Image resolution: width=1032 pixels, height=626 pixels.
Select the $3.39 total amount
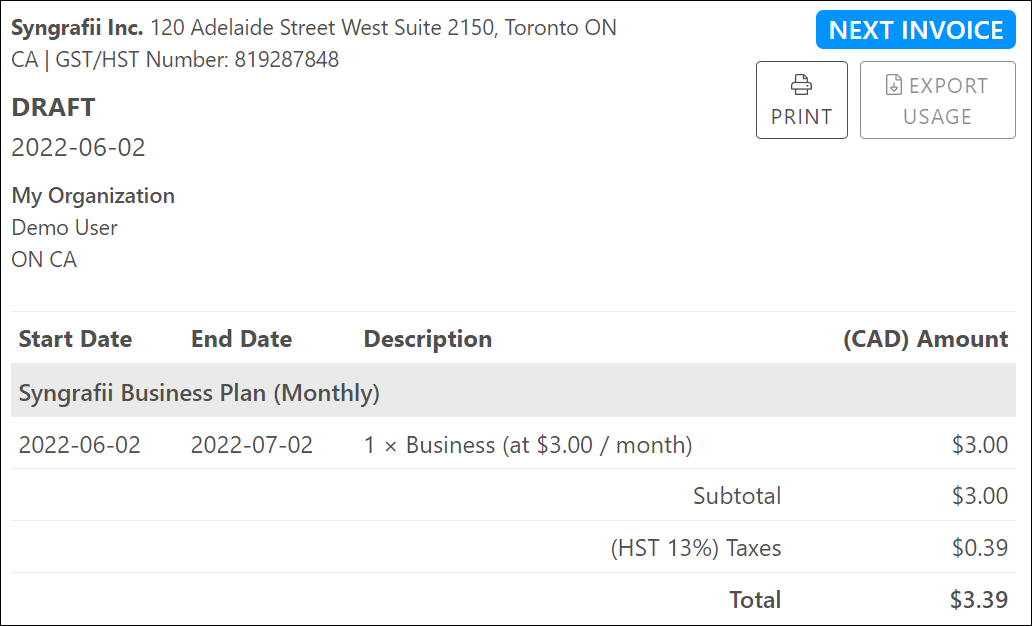(x=979, y=600)
